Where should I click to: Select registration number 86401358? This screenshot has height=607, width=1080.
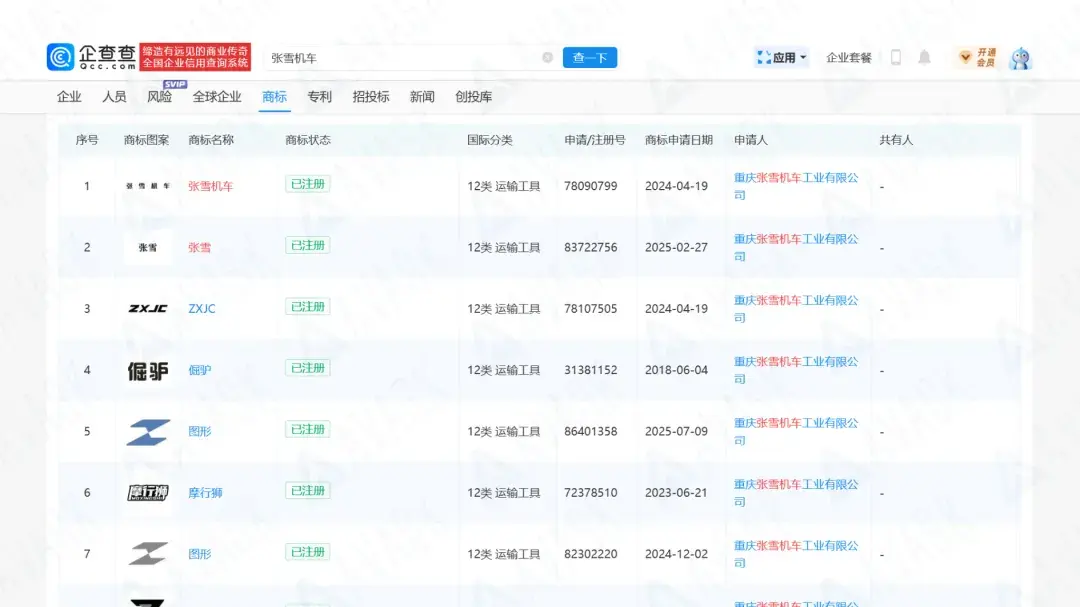click(x=590, y=431)
